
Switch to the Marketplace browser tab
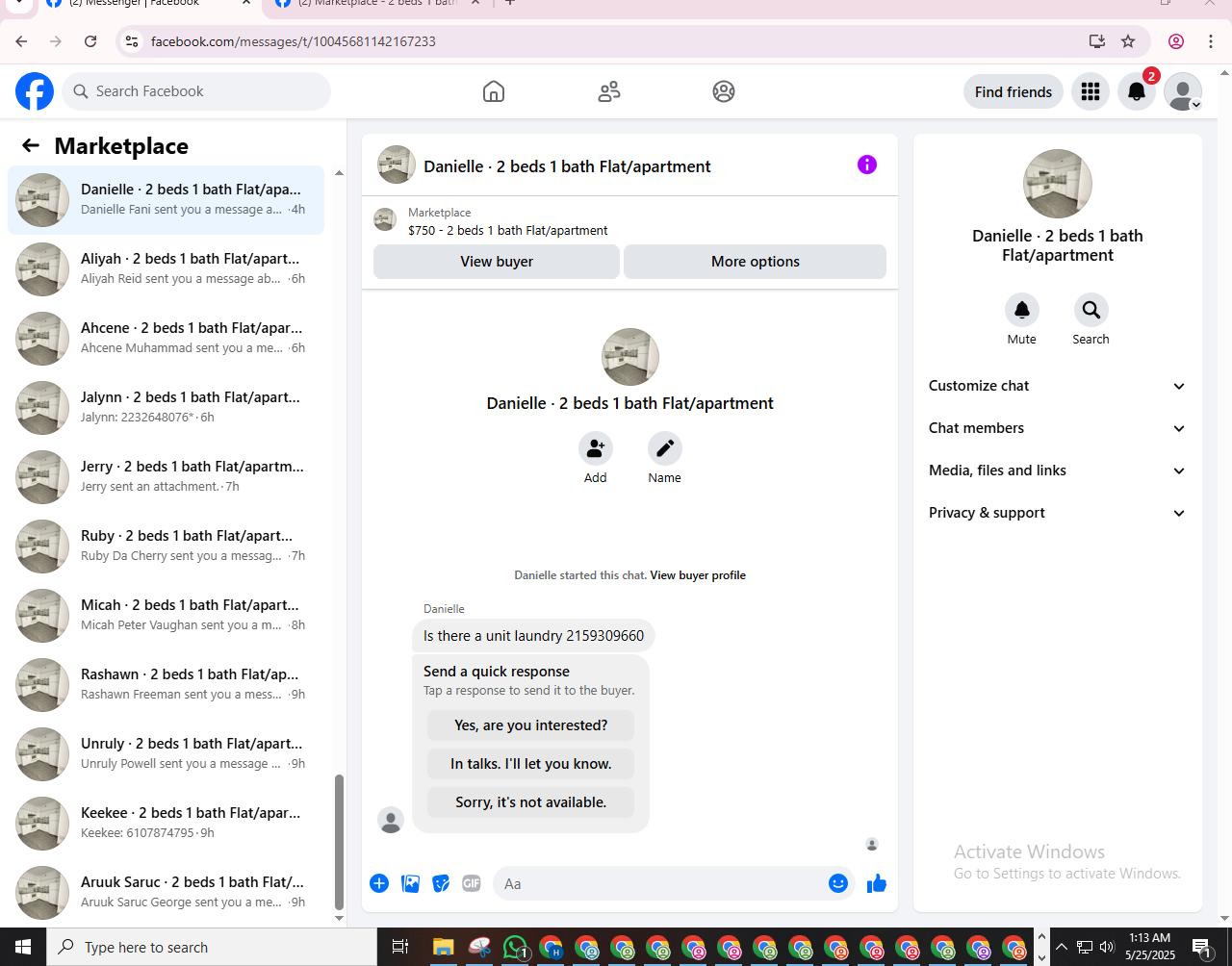375,4
